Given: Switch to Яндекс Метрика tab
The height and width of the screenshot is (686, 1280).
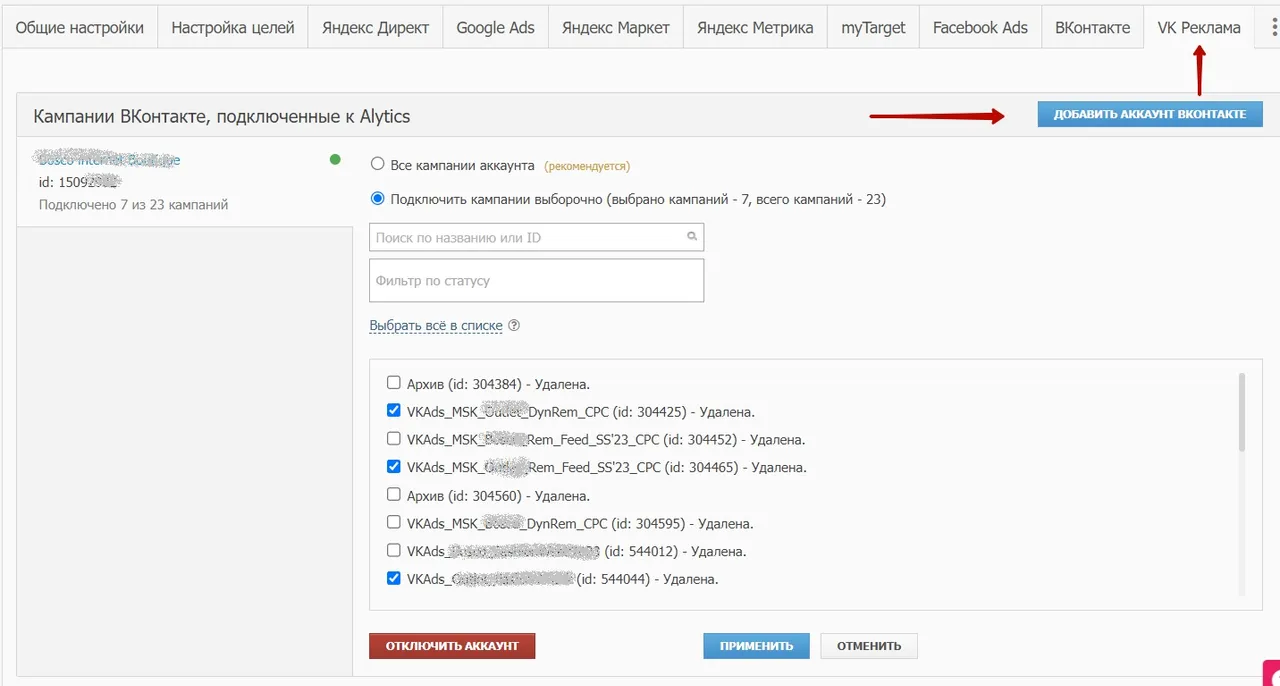Looking at the screenshot, I should pos(755,28).
